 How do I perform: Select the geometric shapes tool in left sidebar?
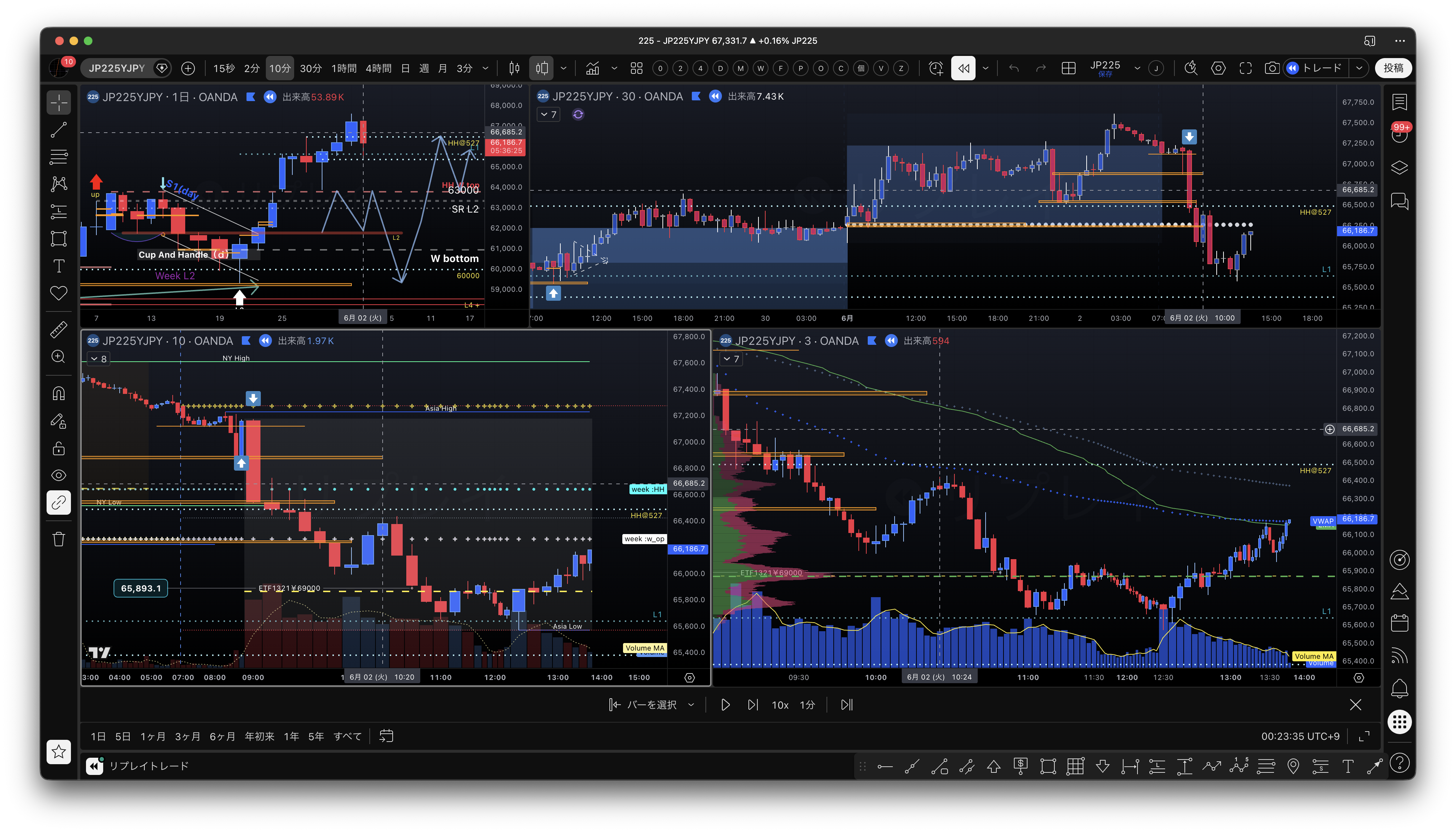tap(59, 239)
